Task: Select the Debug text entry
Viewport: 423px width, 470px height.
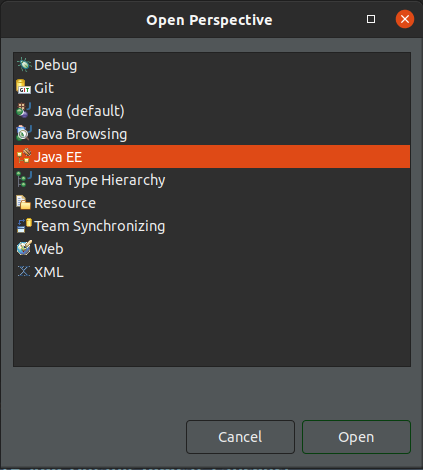Action: pyautogui.click(x=56, y=65)
